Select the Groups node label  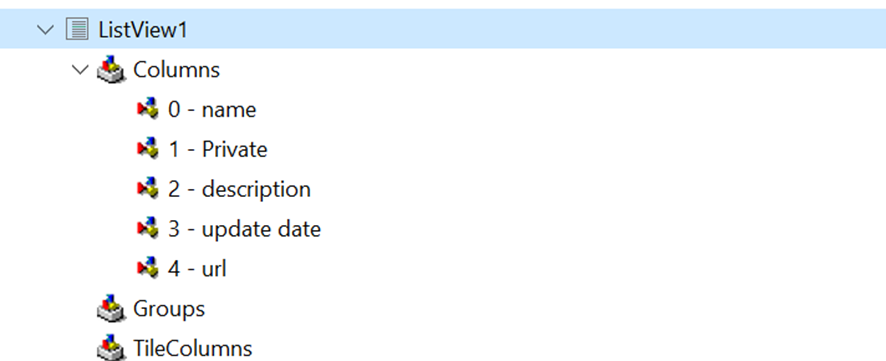pyautogui.click(x=169, y=308)
